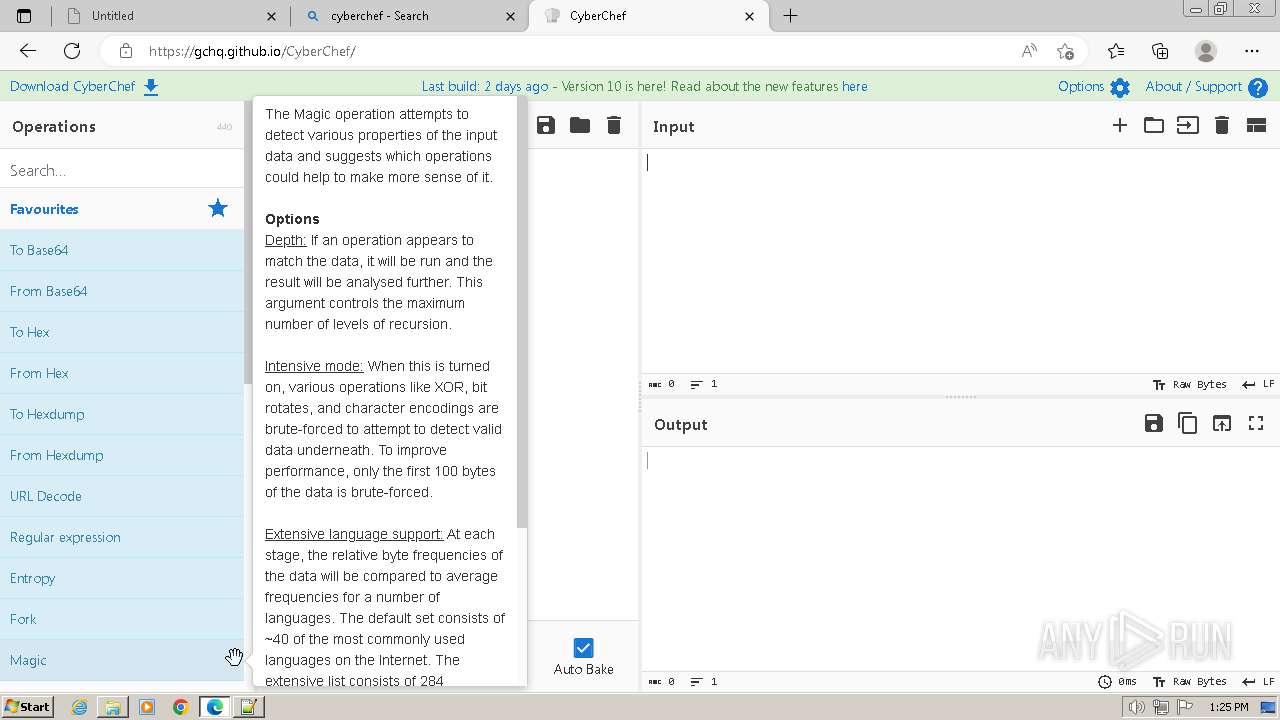Open About / Support help icon
The image size is (1280, 720).
[x=1258, y=87]
